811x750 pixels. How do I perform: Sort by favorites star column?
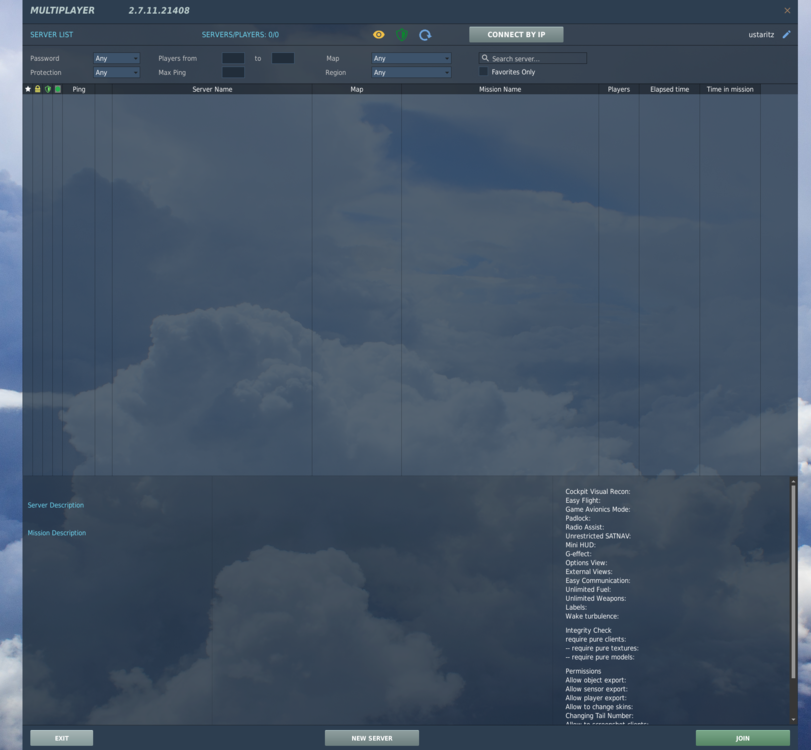click(x=28, y=89)
